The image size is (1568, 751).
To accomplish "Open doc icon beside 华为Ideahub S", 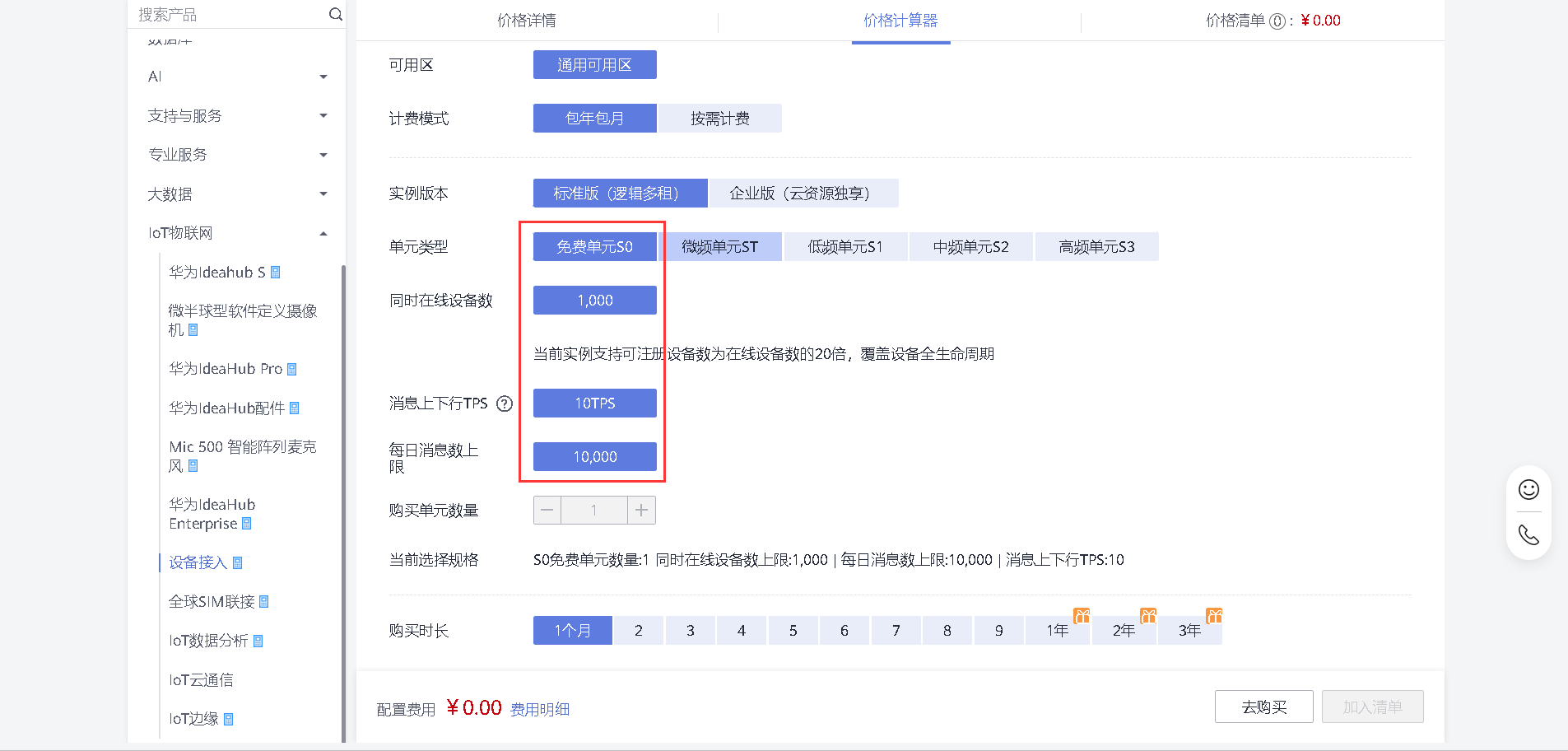I will [x=276, y=273].
